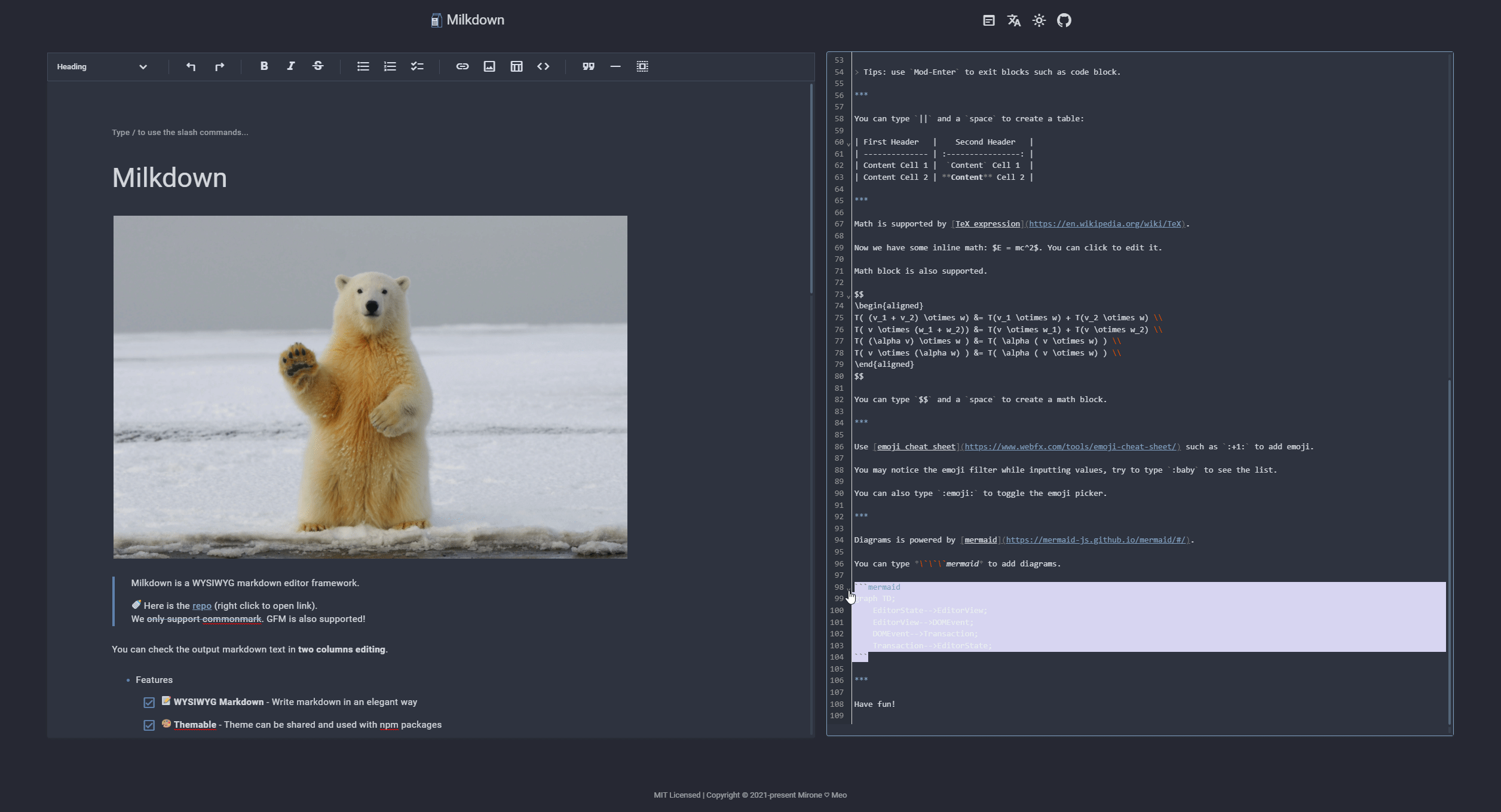
Task: Open the language translation options
Action: [1013, 20]
